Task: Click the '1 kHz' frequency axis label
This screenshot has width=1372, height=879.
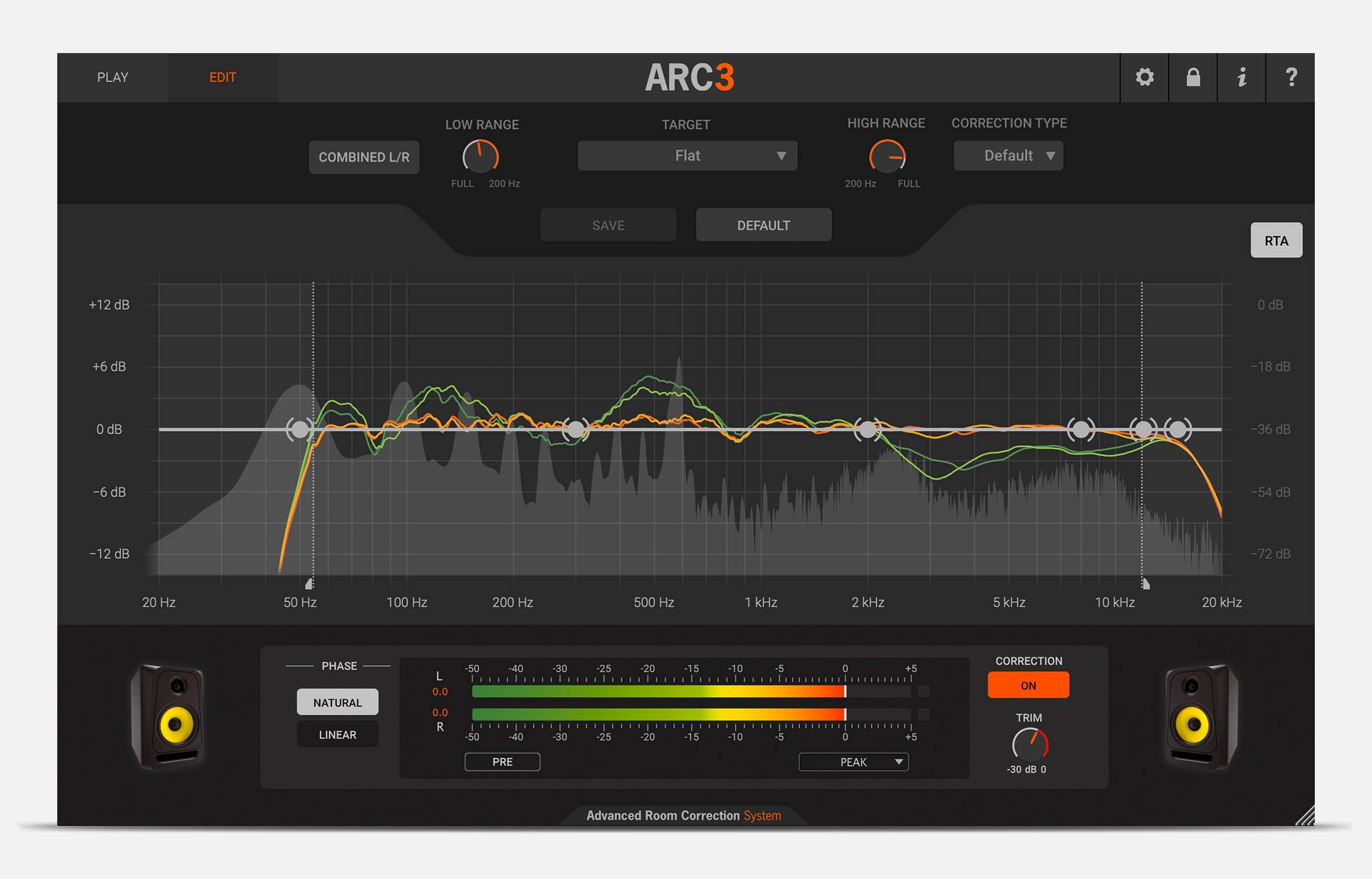Action: [761, 602]
